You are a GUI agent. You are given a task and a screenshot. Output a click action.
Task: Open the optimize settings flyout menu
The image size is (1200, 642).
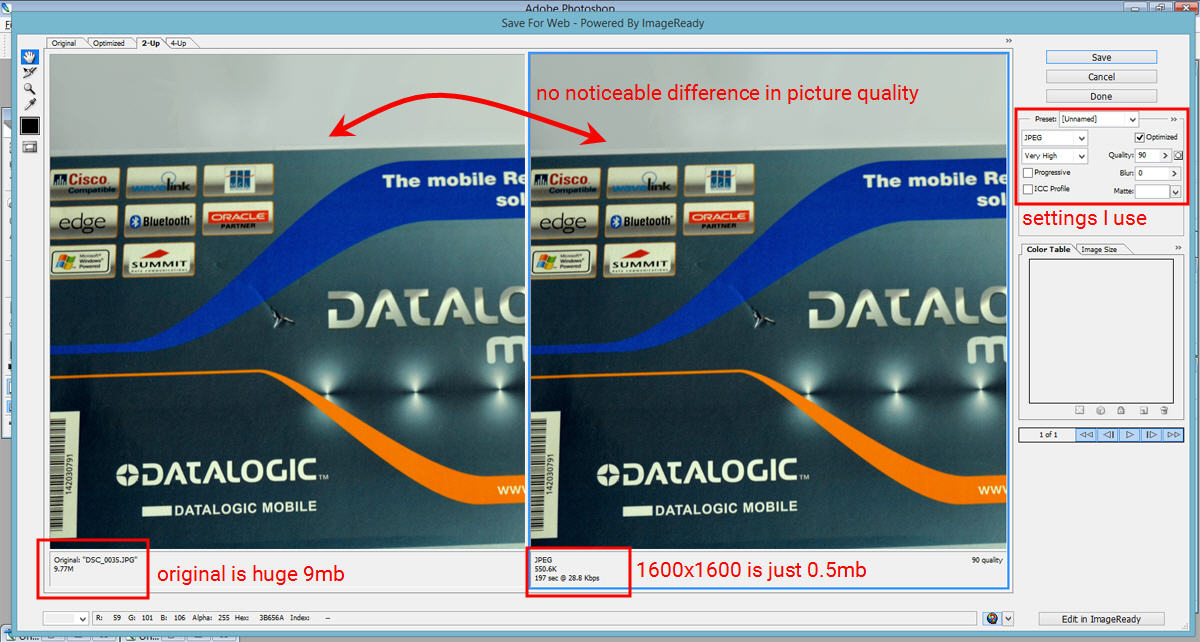[1174, 119]
